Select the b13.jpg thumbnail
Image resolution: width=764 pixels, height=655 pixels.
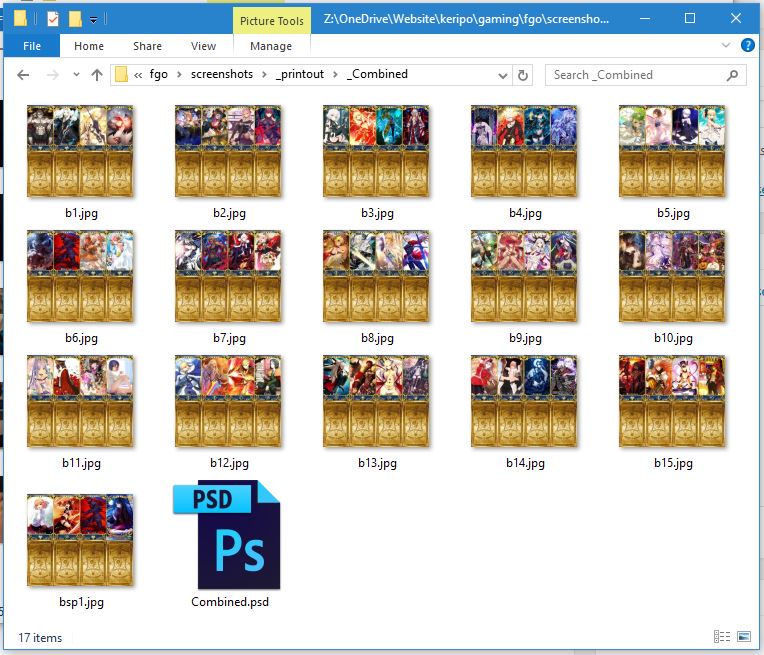pyautogui.click(x=376, y=401)
